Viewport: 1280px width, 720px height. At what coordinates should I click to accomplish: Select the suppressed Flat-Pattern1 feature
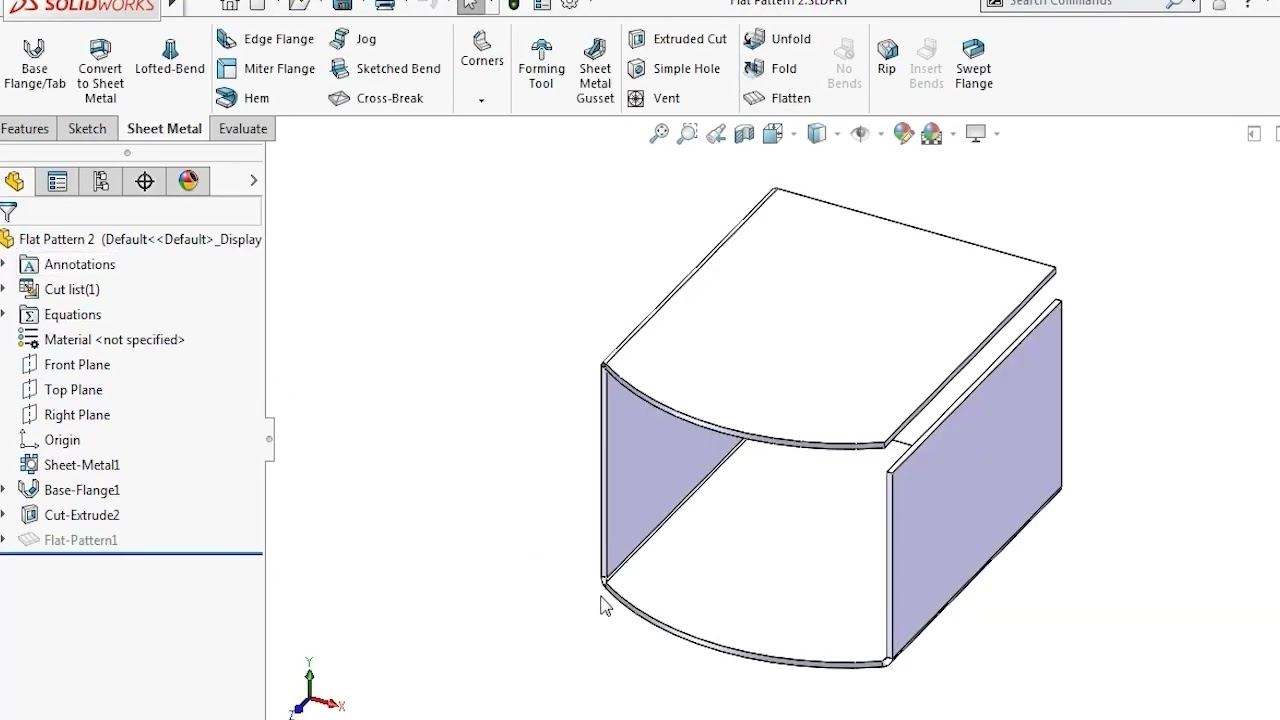68,540
